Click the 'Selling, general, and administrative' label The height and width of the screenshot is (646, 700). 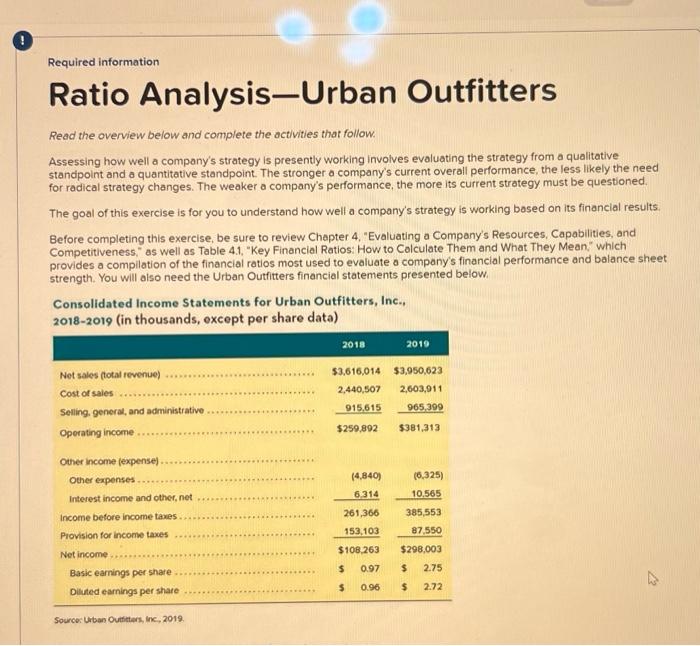pos(132,411)
